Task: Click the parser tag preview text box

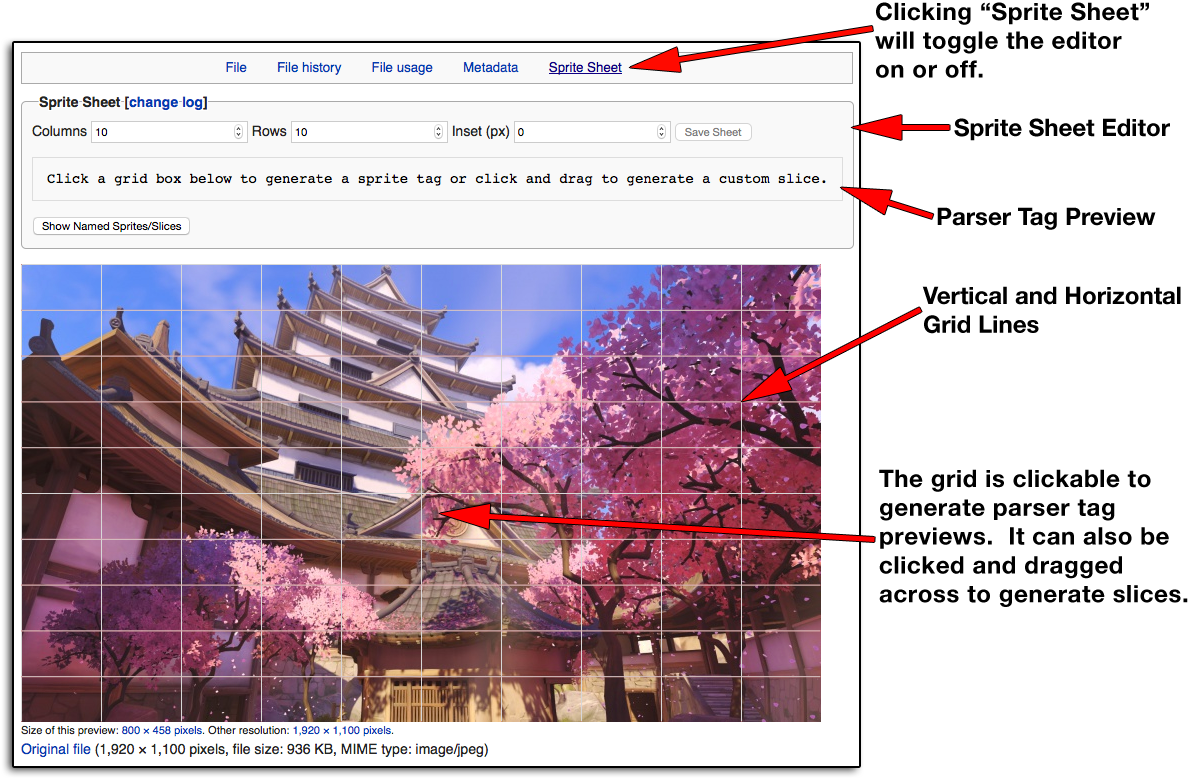Action: [x=437, y=179]
